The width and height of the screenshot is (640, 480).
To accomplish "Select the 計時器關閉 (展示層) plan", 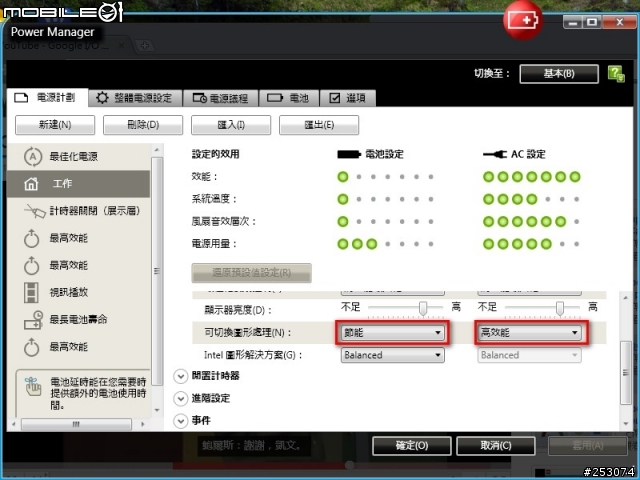I will [x=78, y=211].
